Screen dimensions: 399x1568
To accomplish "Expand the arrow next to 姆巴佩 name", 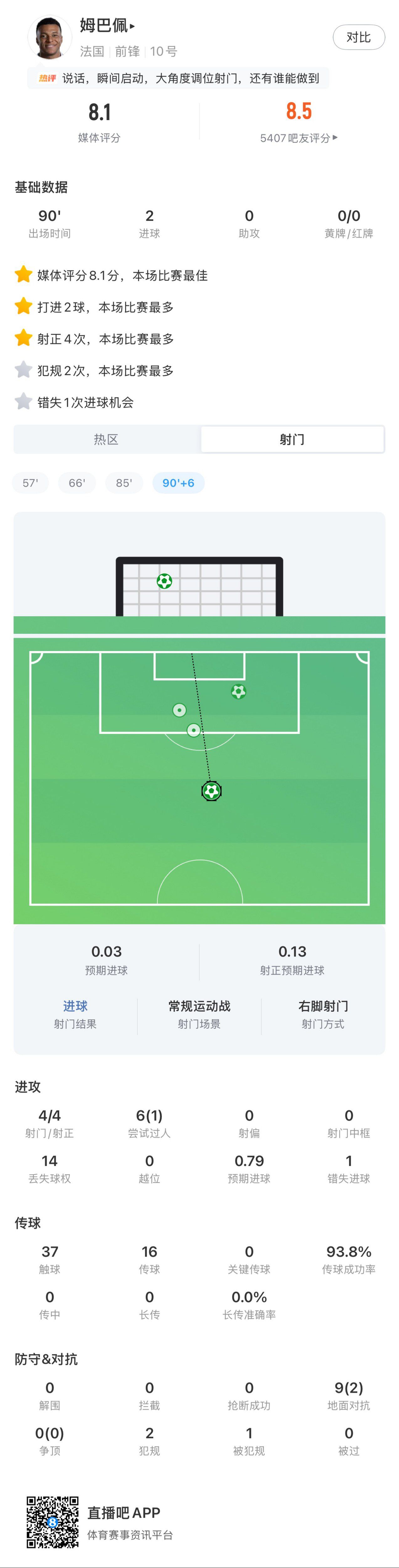I will click(x=133, y=26).
